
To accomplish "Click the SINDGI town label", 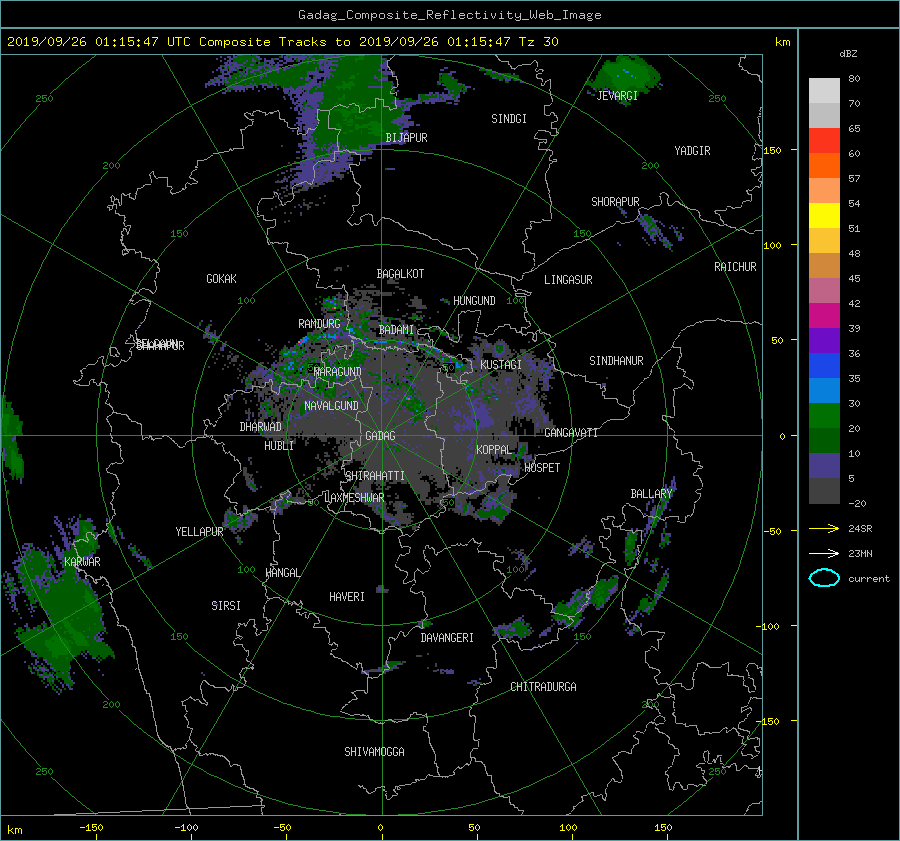I will (x=509, y=119).
